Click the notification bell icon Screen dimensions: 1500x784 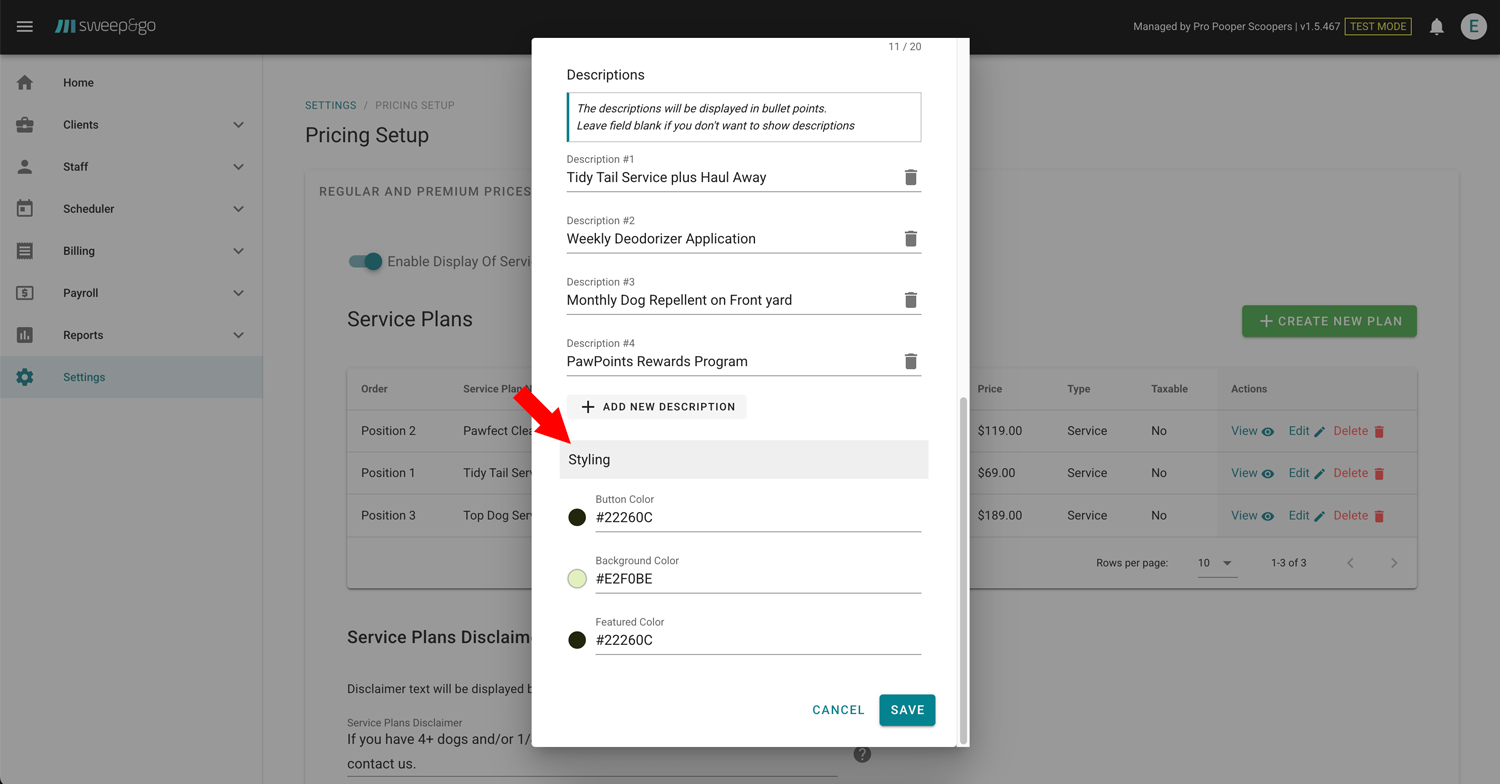[1436, 26]
